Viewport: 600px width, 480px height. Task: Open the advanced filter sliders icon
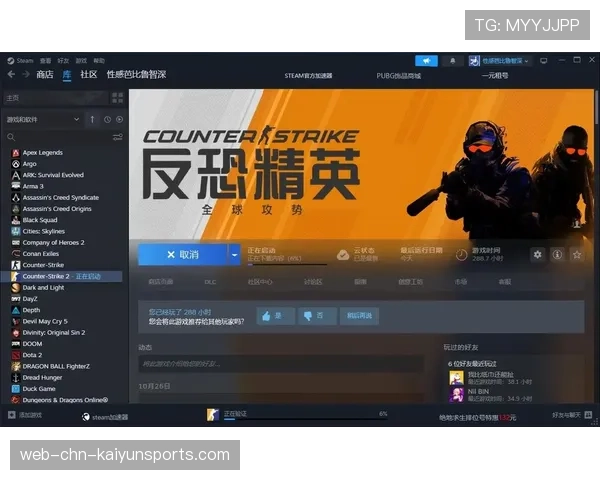click(x=118, y=137)
